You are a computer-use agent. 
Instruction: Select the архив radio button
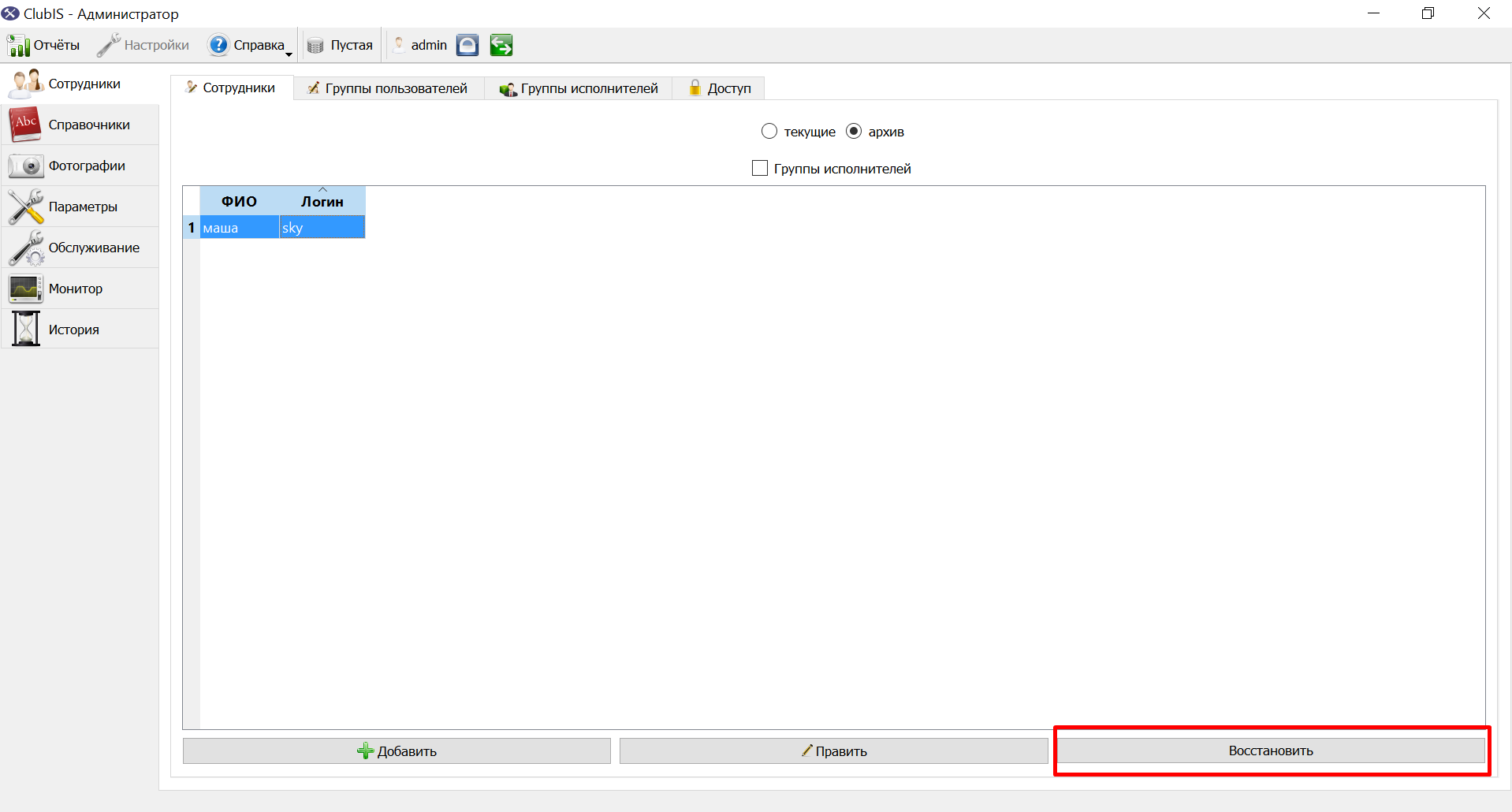point(854,132)
